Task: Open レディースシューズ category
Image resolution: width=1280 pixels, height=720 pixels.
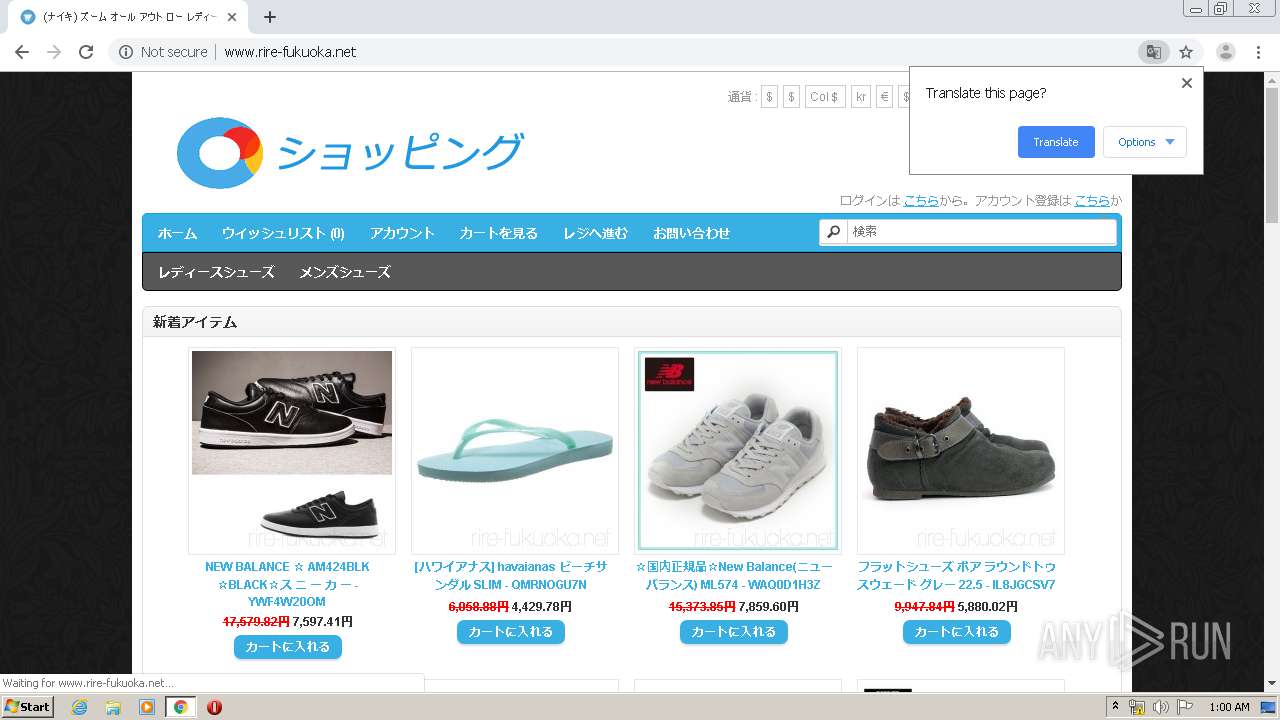Action: click(x=216, y=272)
